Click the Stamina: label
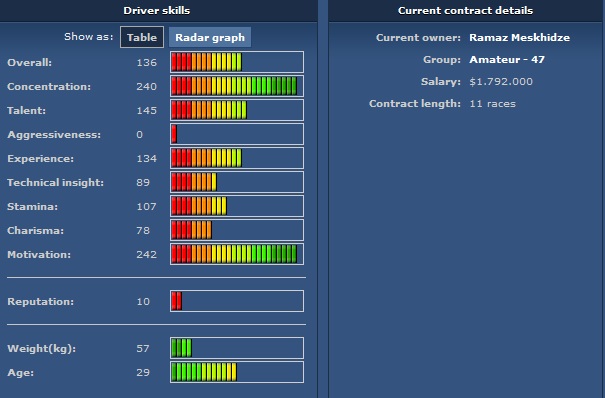This screenshot has width=605, height=398. tap(32, 206)
